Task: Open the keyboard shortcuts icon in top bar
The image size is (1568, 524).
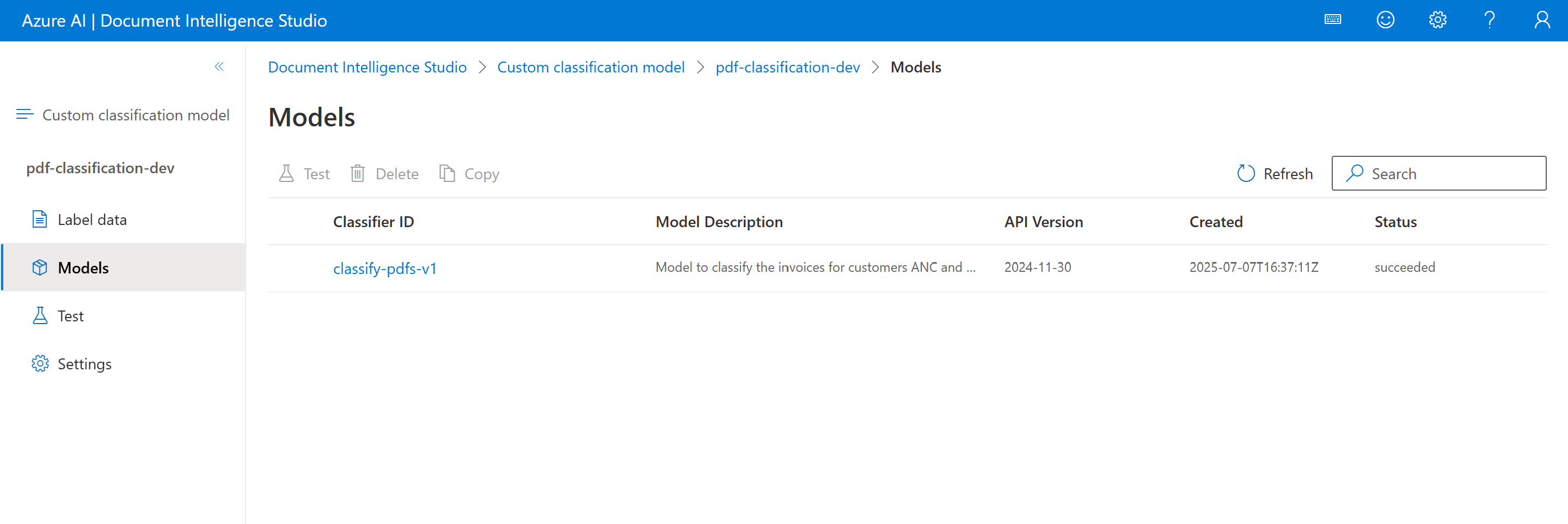Action: [1332, 20]
